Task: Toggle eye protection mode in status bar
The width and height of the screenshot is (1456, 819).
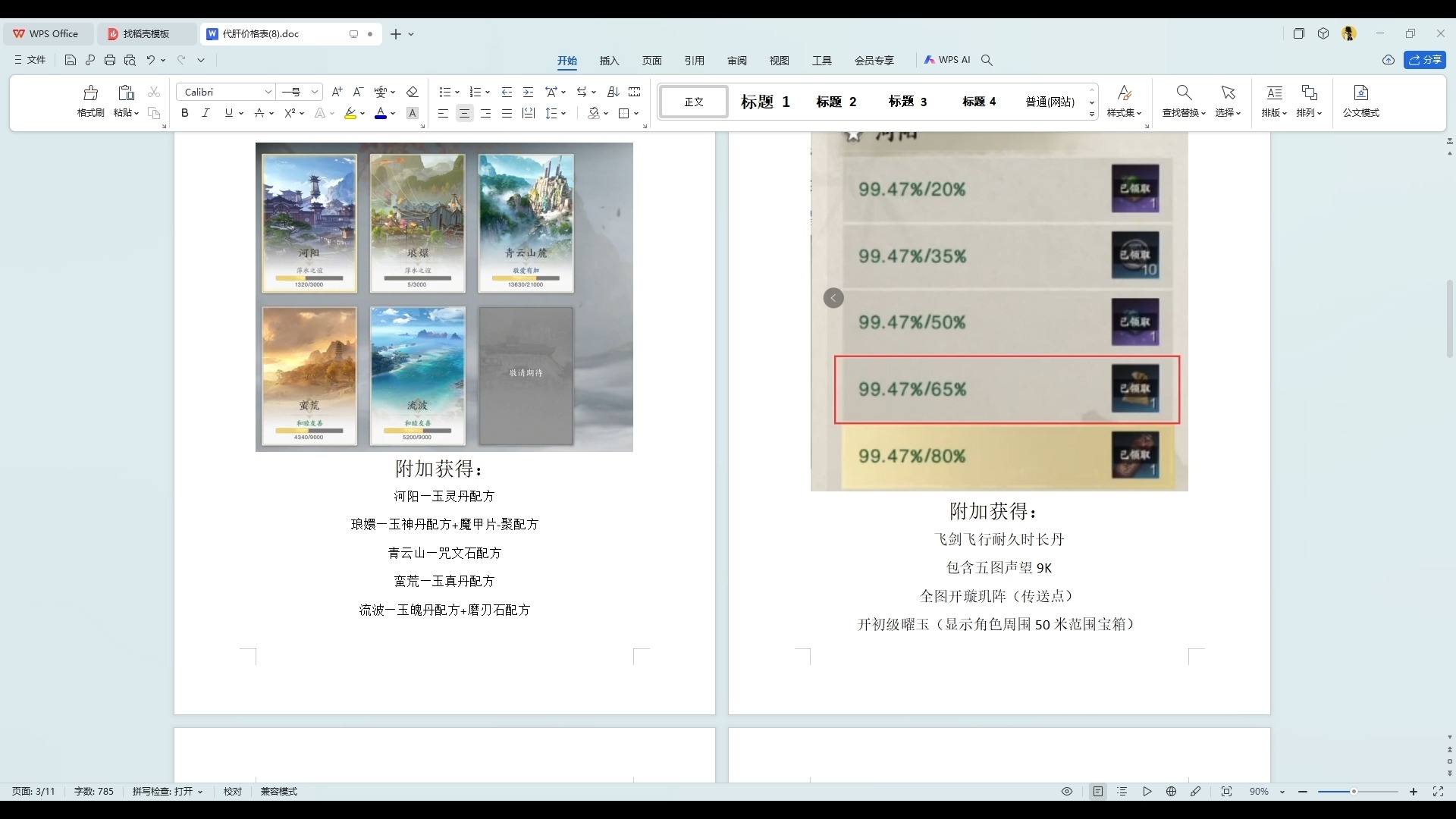Action: pos(1067,792)
